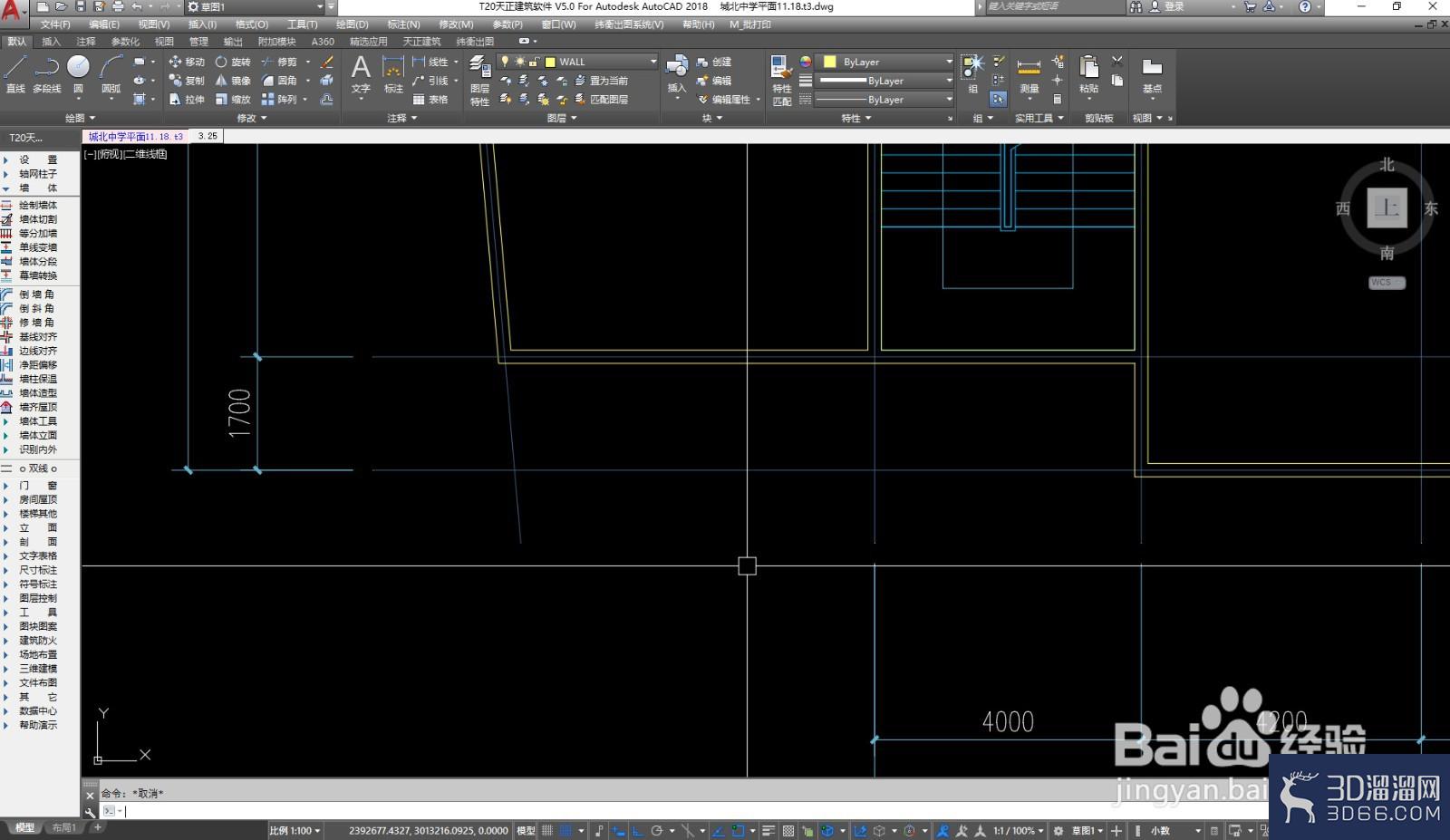Click the 拉伸 stretch tool
This screenshot has height=840, width=1450.
coord(187,100)
